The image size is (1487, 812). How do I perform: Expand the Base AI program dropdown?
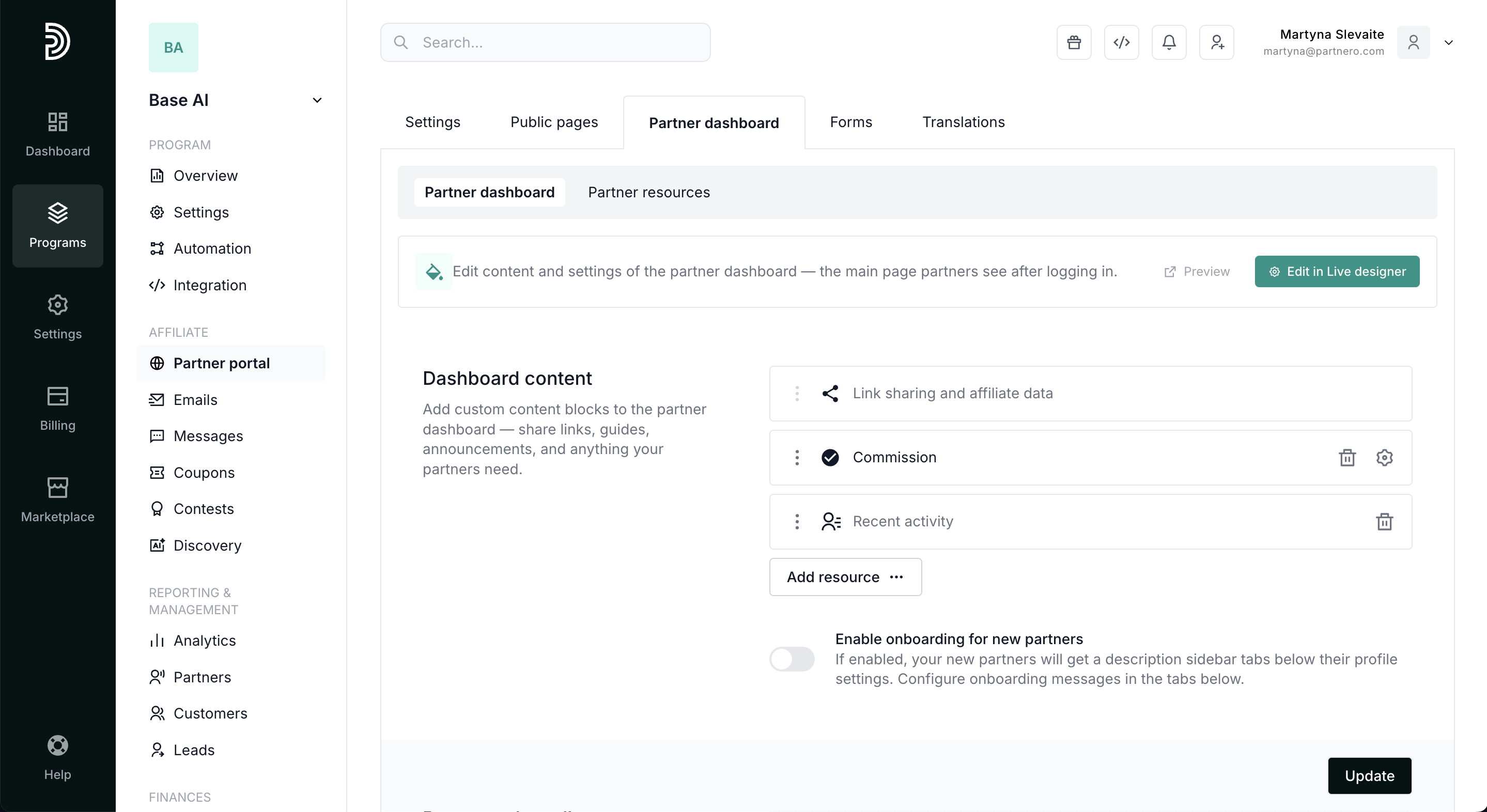click(x=317, y=100)
